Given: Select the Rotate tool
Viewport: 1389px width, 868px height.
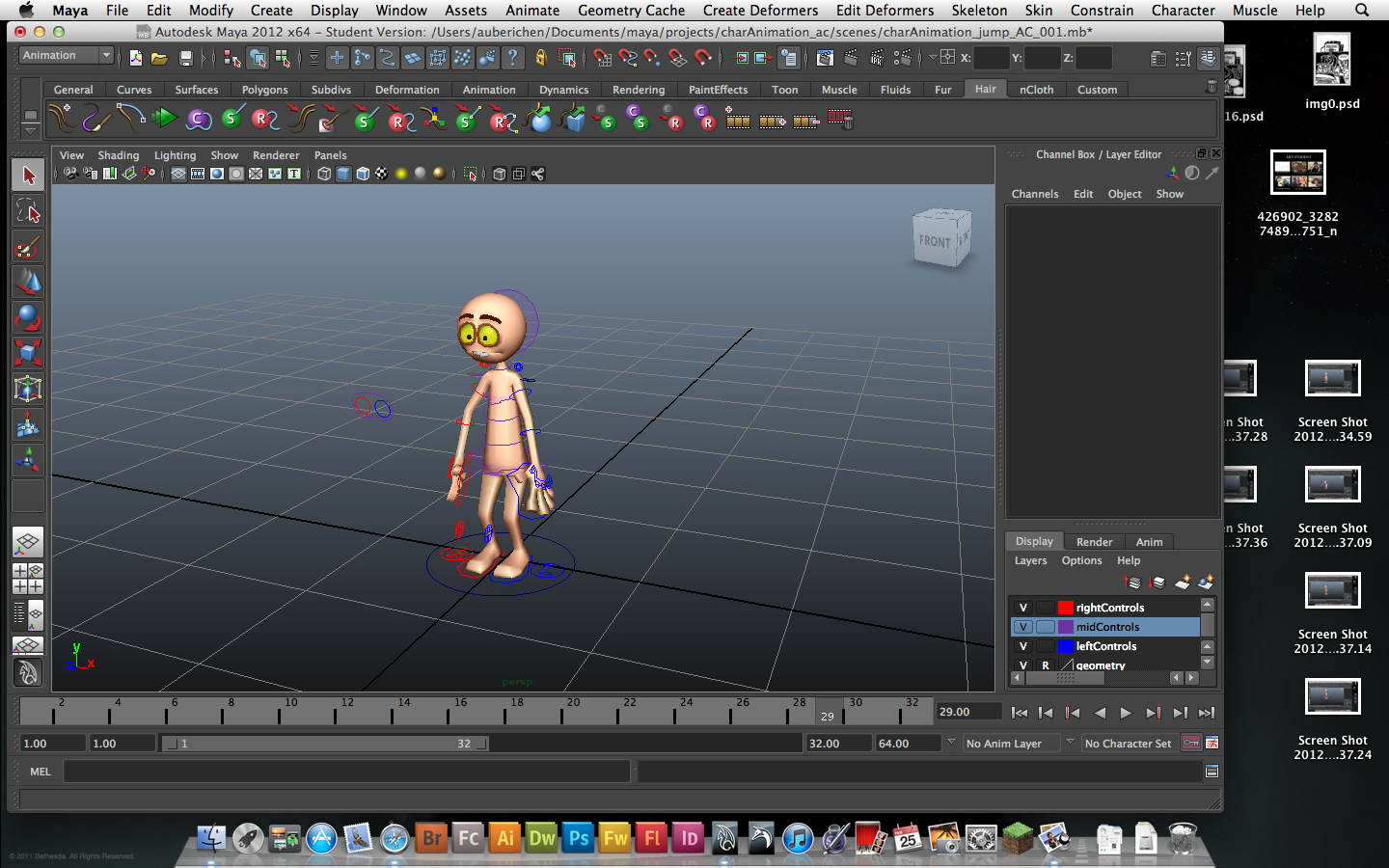Looking at the screenshot, I should point(27,318).
